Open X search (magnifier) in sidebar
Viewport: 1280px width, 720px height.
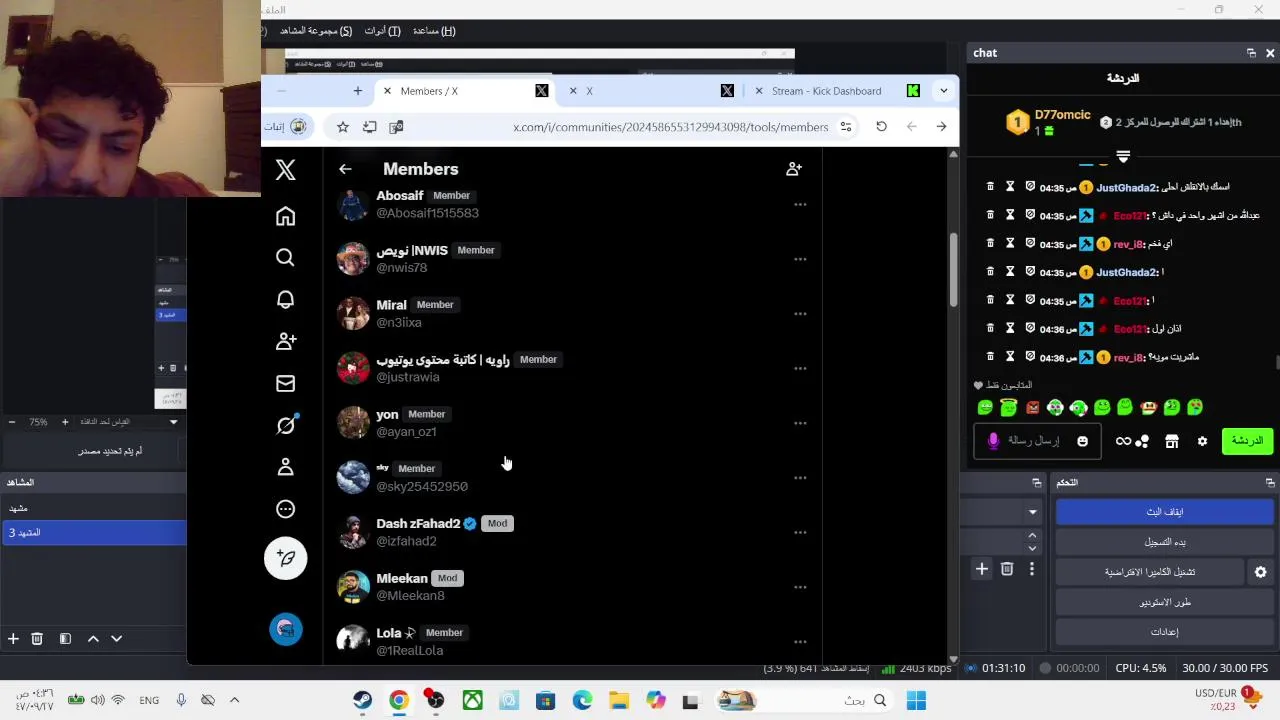(x=286, y=258)
